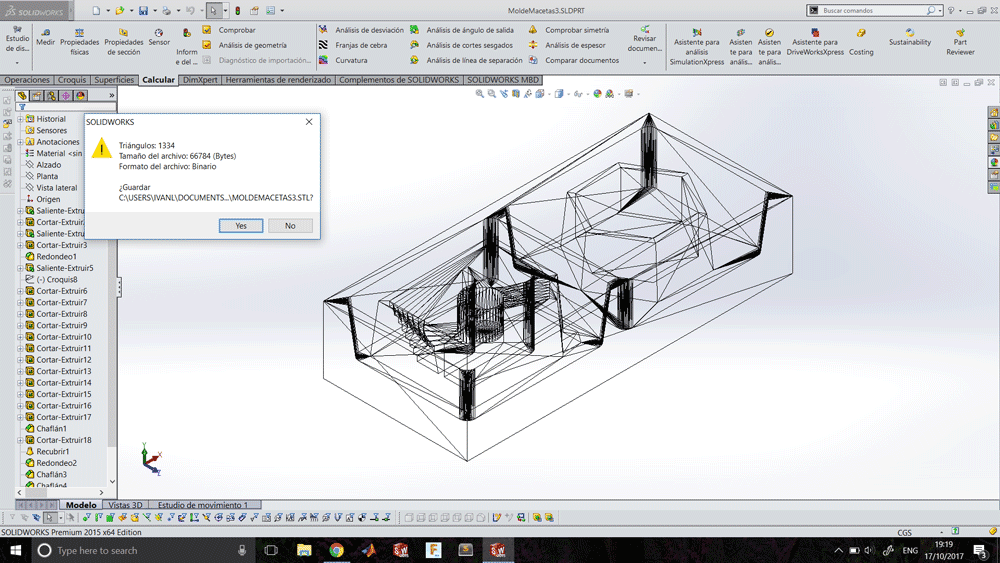Screen dimensions: 1000x563
Task: Open Task View on the taskbar
Action: coord(270,550)
